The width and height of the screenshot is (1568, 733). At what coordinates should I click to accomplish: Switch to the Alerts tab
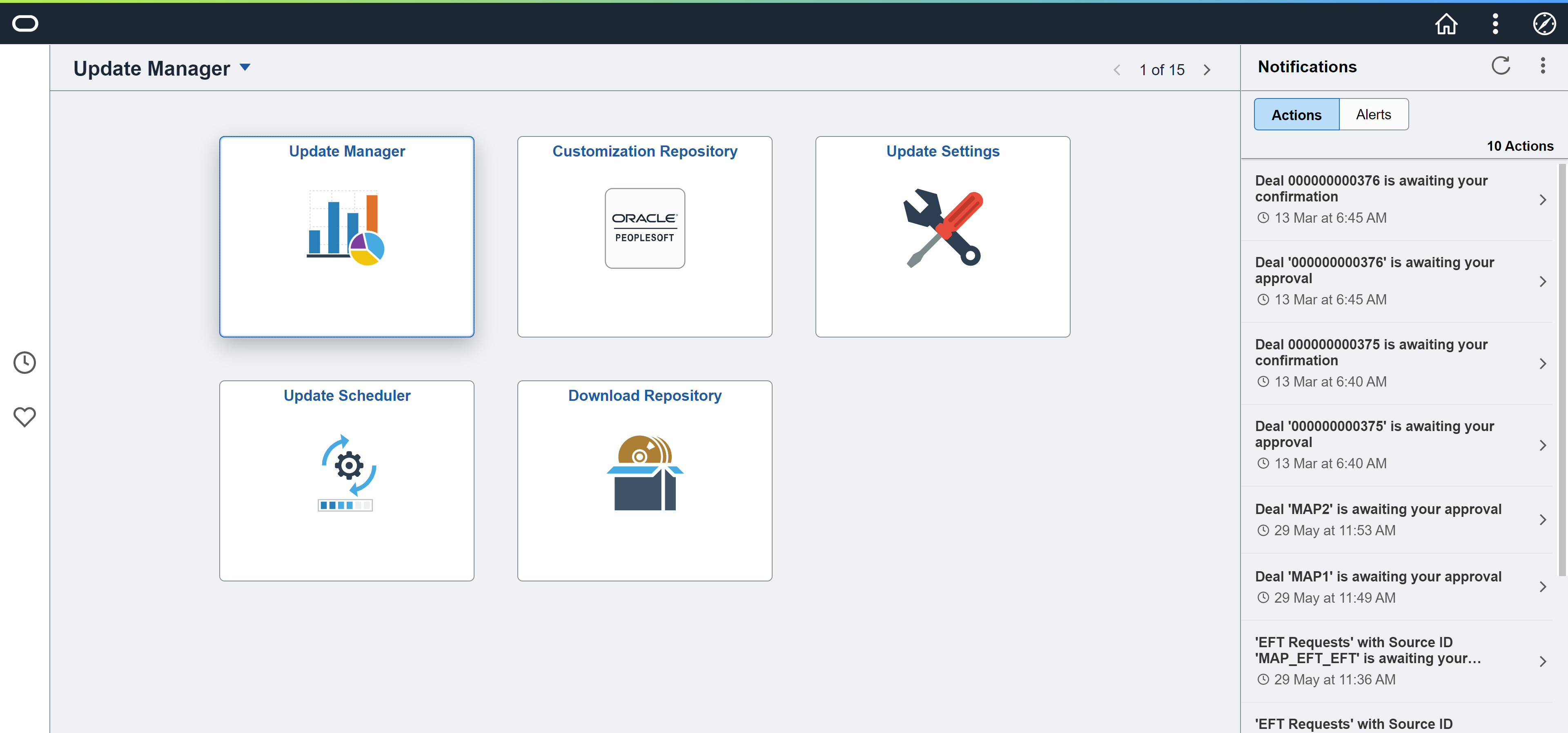point(1373,114)
